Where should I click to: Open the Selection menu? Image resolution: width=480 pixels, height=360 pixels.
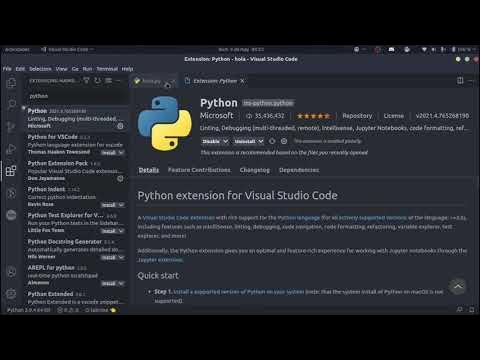coord(40,69)
